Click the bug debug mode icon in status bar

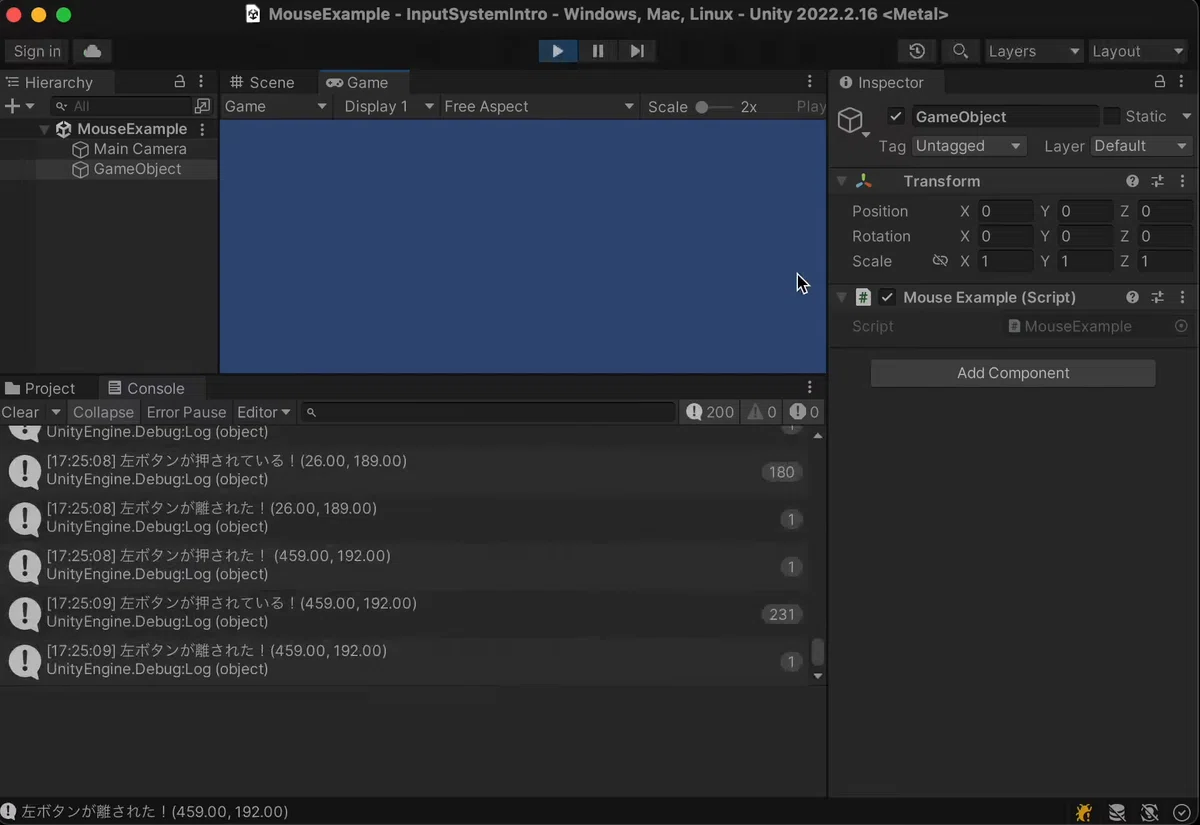click(1084, 812)
